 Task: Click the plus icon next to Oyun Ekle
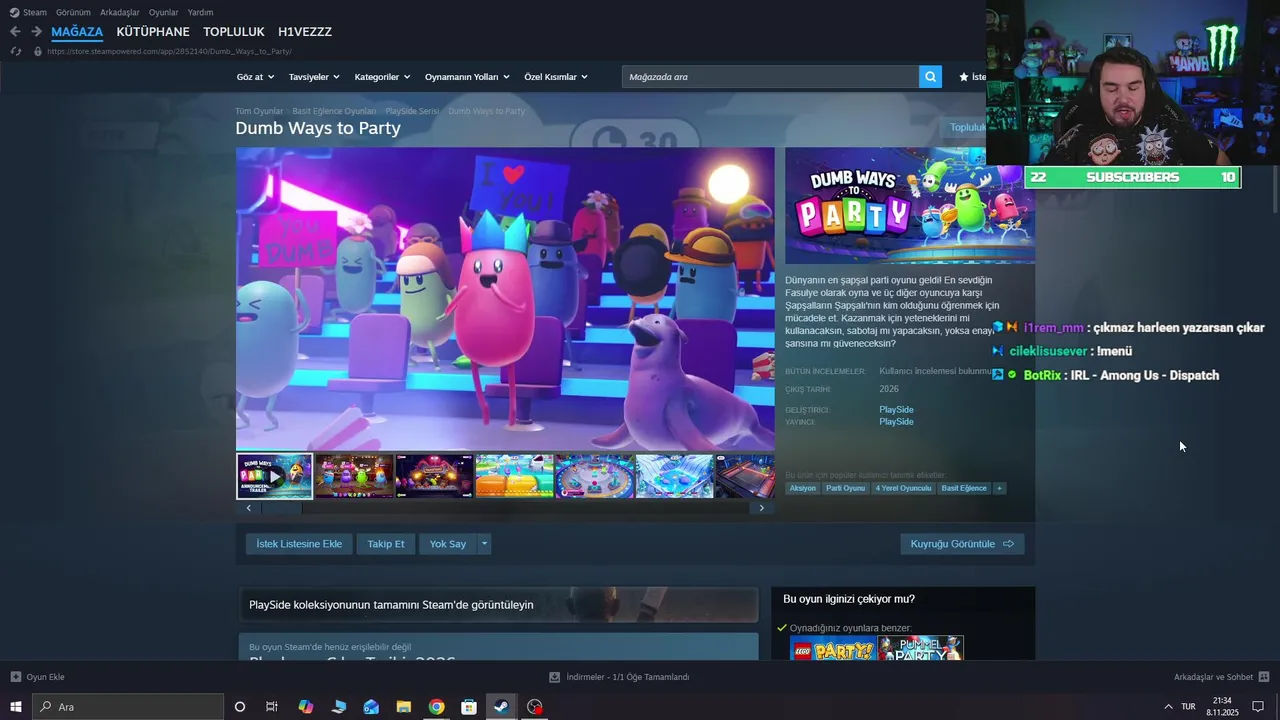coord(15,677)
